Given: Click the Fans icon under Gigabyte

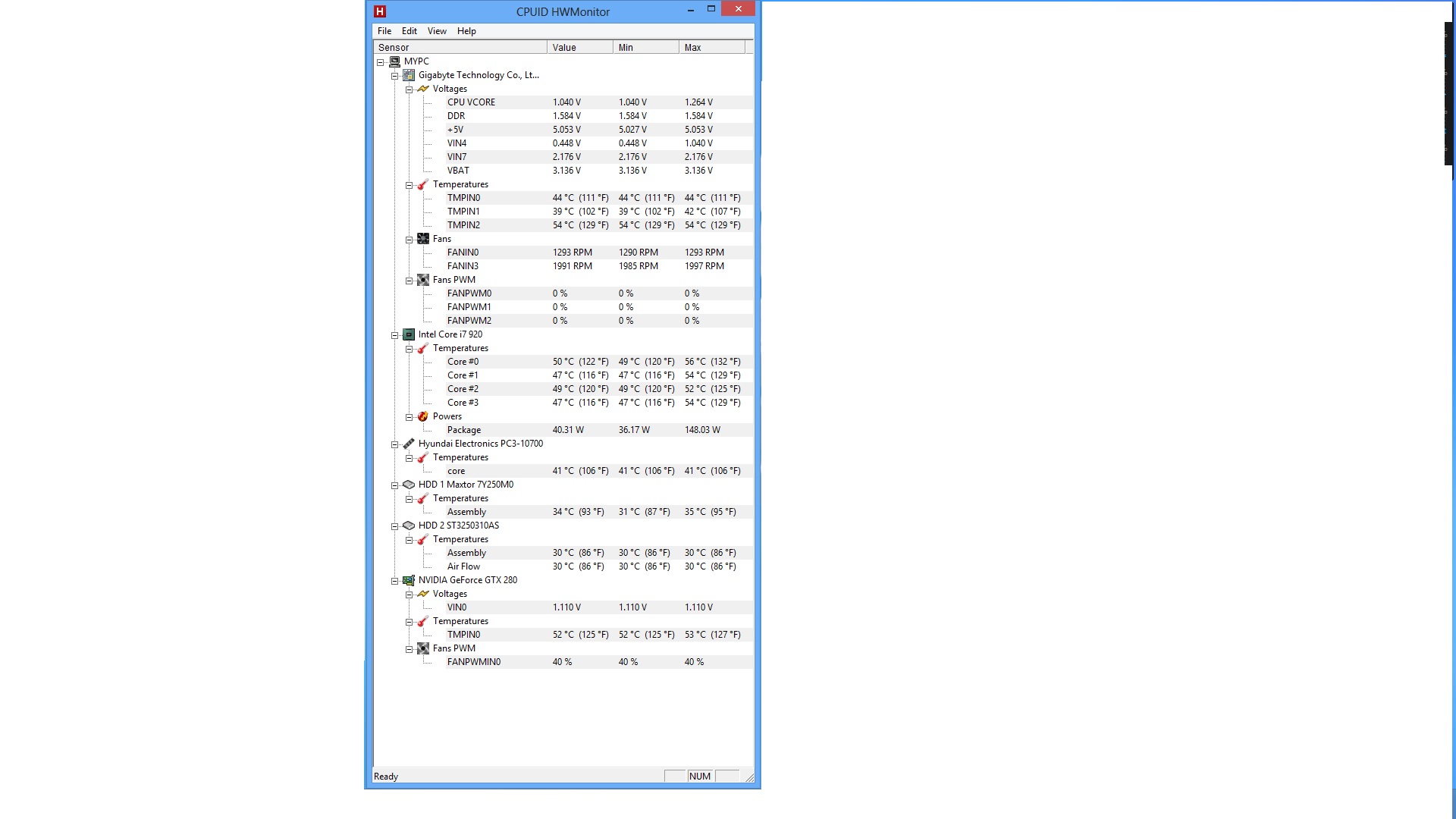Looking at the screenshot, I should (423, 239).
